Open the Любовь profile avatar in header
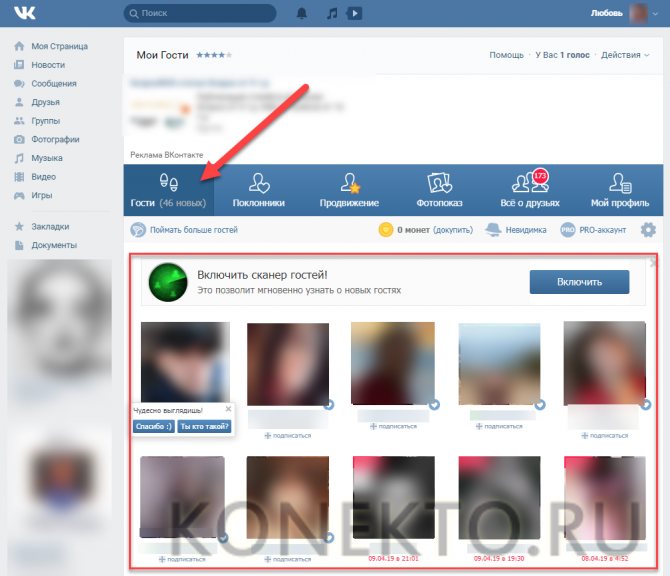This screenshot has width=670, height=576. pos(638,13)
